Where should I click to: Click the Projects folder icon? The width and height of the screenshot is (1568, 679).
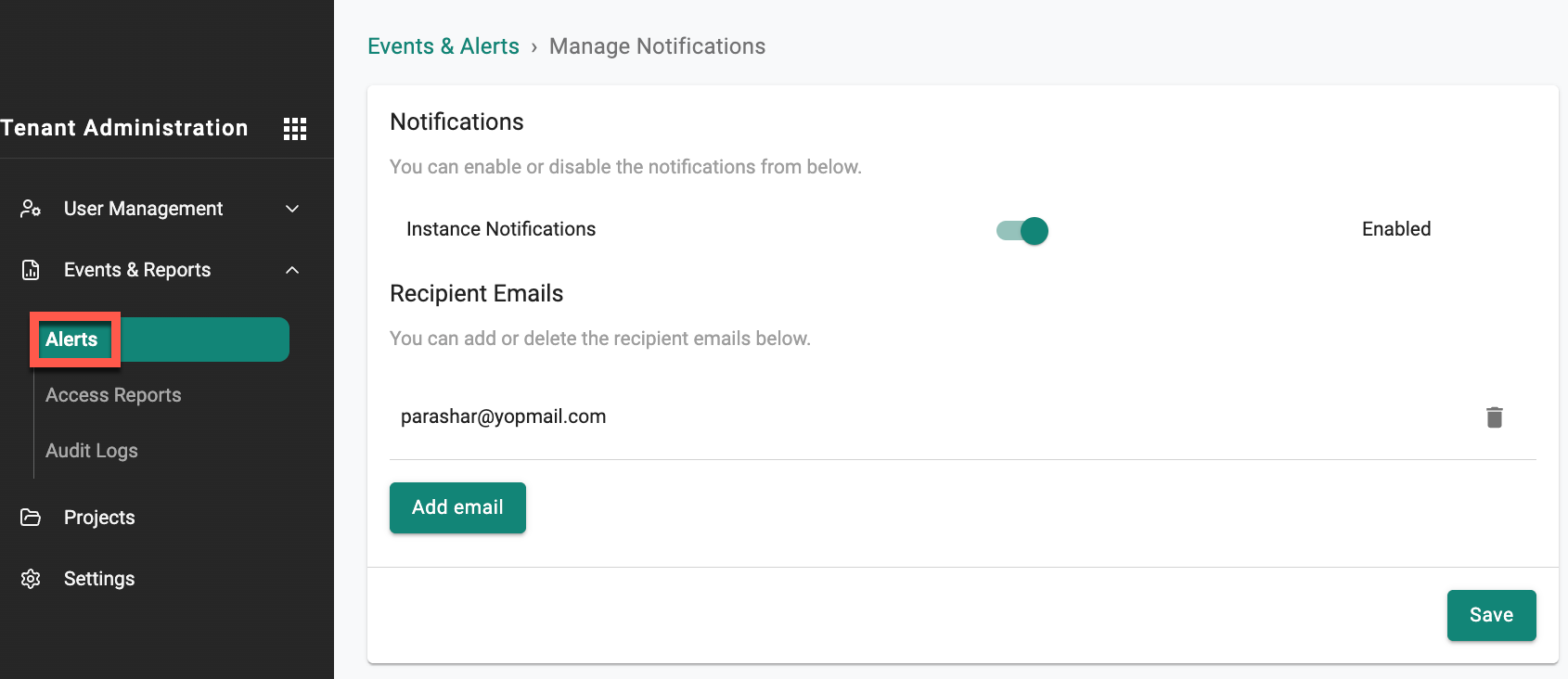pyautogui.click(x=31, y=518)
